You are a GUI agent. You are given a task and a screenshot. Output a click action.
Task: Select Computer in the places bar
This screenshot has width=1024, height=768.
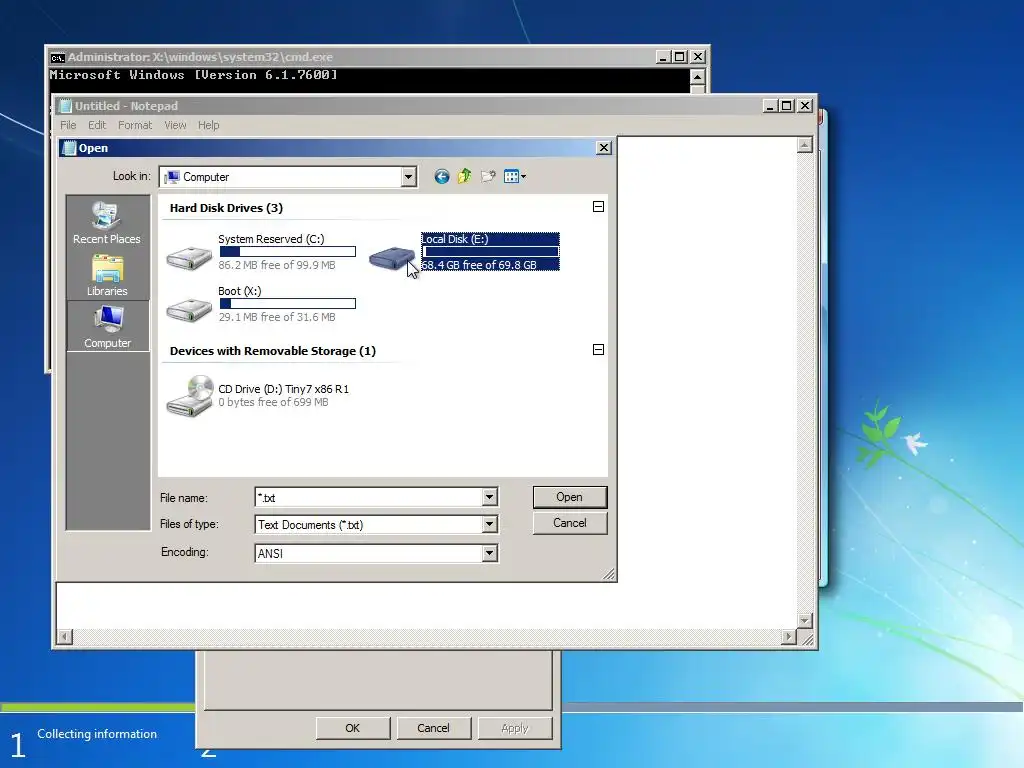point(107,327)
